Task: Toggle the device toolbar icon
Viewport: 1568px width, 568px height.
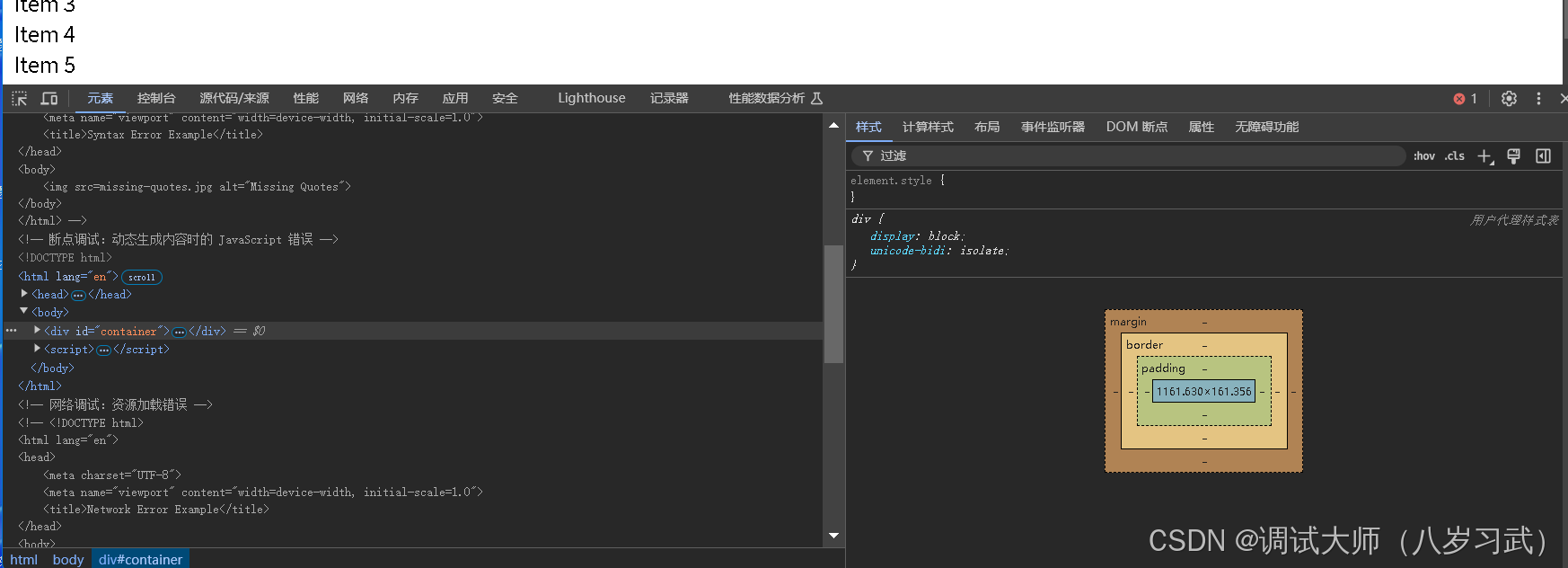Action: point(49,98)
